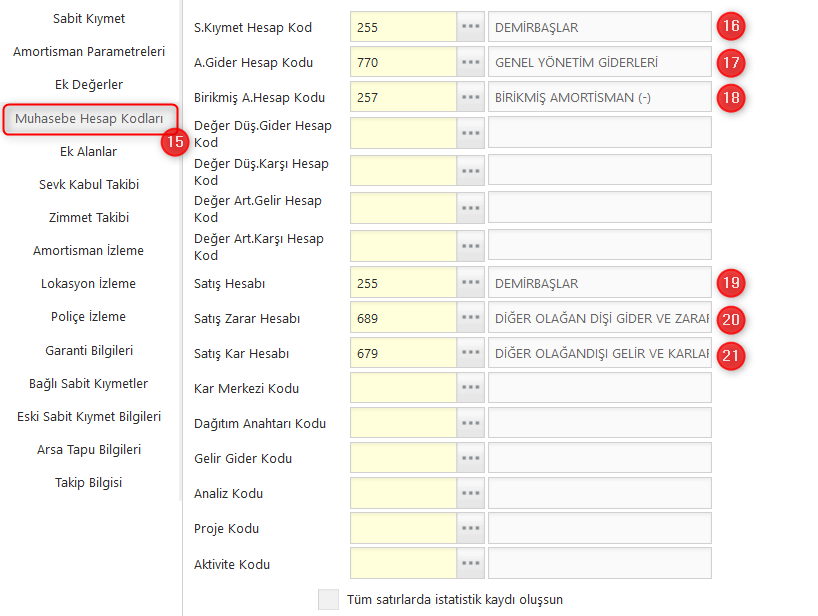Open lookup for S.Kıymet Hesap Kod
Screen dimensions: 818x616
coord(470,27)
